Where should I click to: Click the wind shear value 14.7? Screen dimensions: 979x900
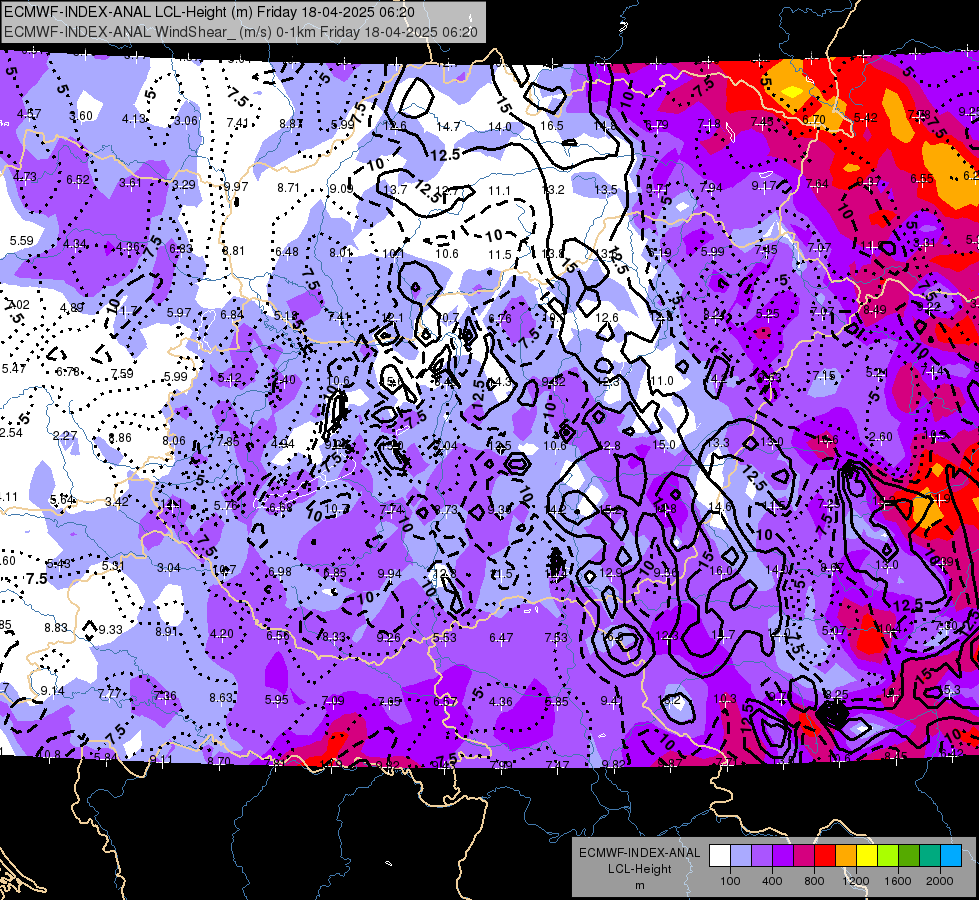tap(448, 127)
